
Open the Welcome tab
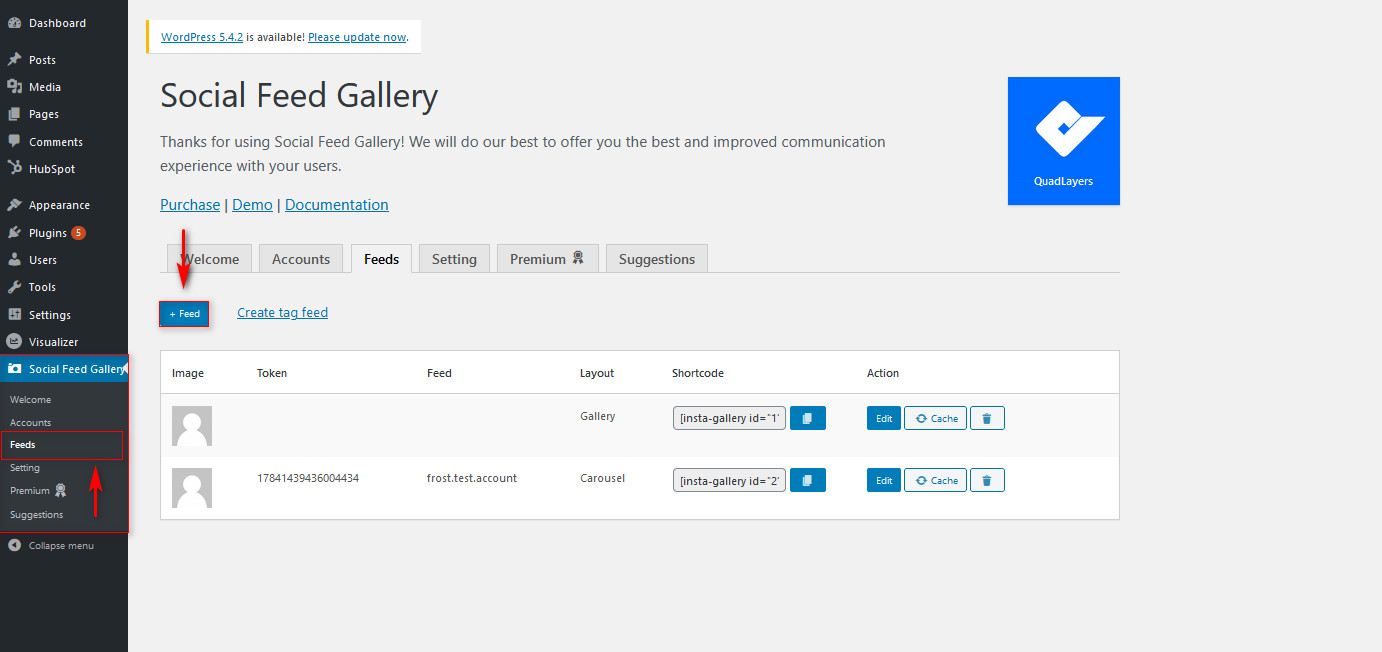click(x=209, y=259)
